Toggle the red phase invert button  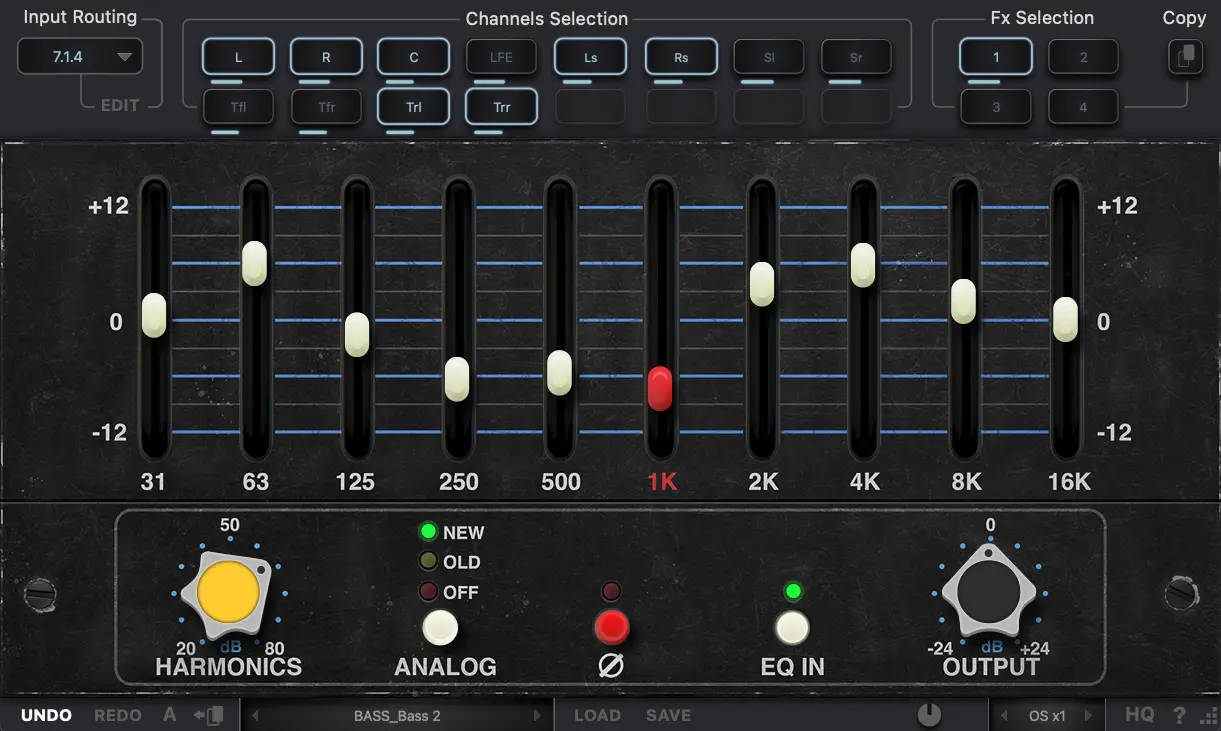pyautogui.click(x=611, y=628)
